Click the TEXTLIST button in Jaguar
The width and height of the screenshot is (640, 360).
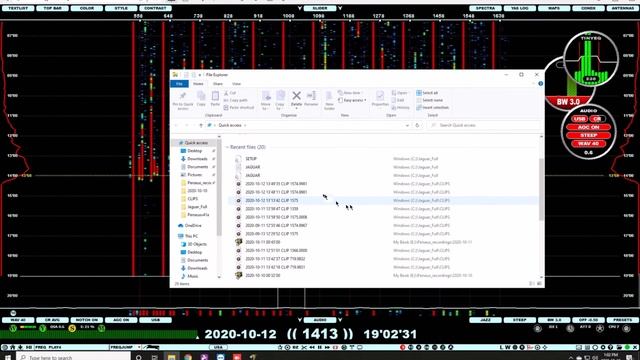18,8
